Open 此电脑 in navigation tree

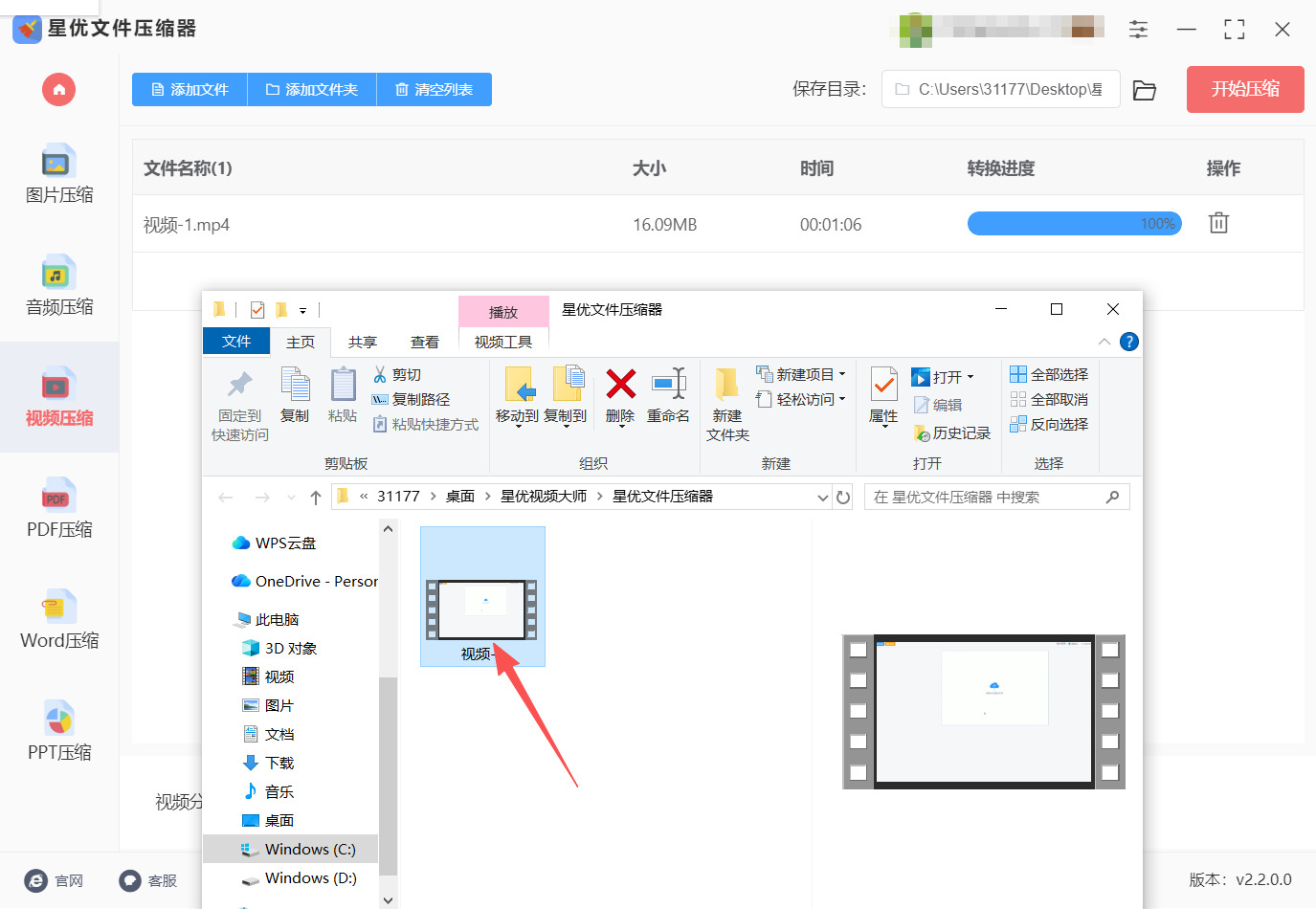[267, 620]
